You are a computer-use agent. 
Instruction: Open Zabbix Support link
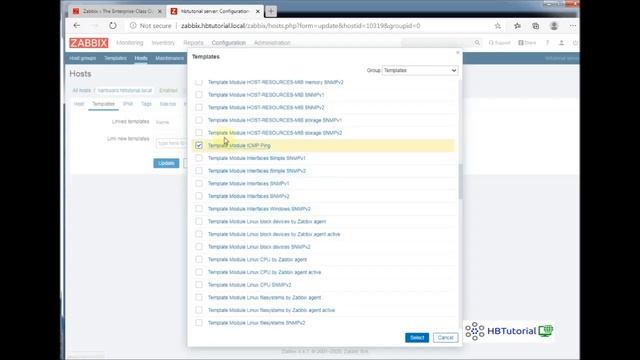point(500,43)
